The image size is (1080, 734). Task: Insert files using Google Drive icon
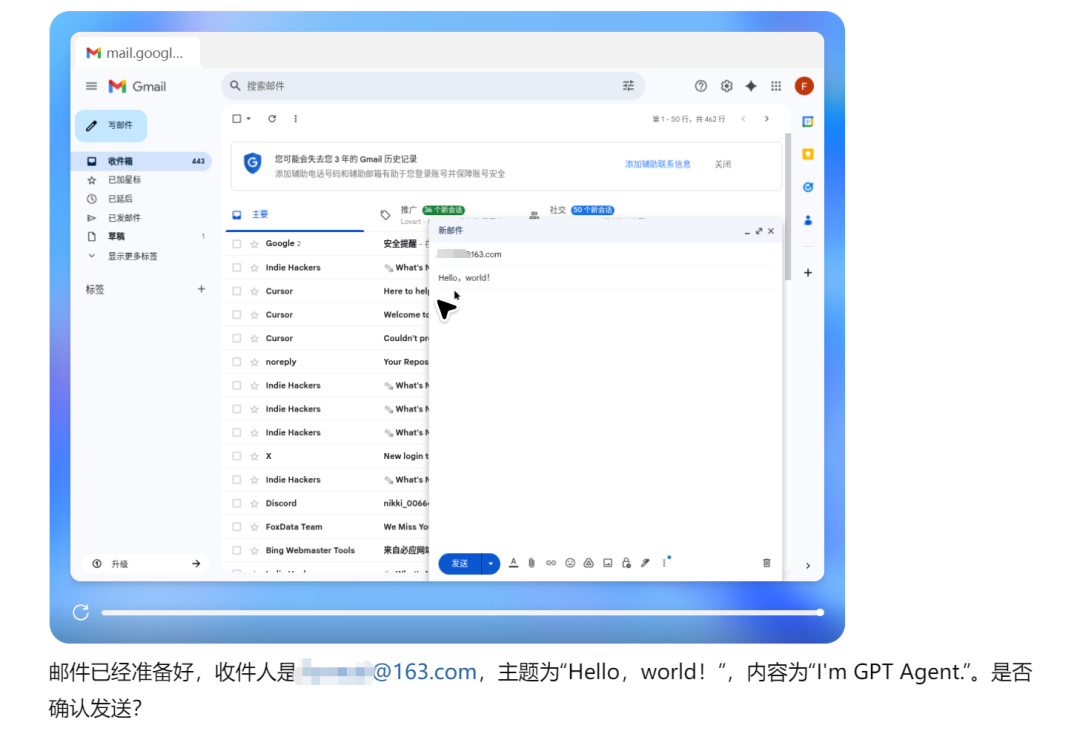pyautogui.click(x=589, y=563)
